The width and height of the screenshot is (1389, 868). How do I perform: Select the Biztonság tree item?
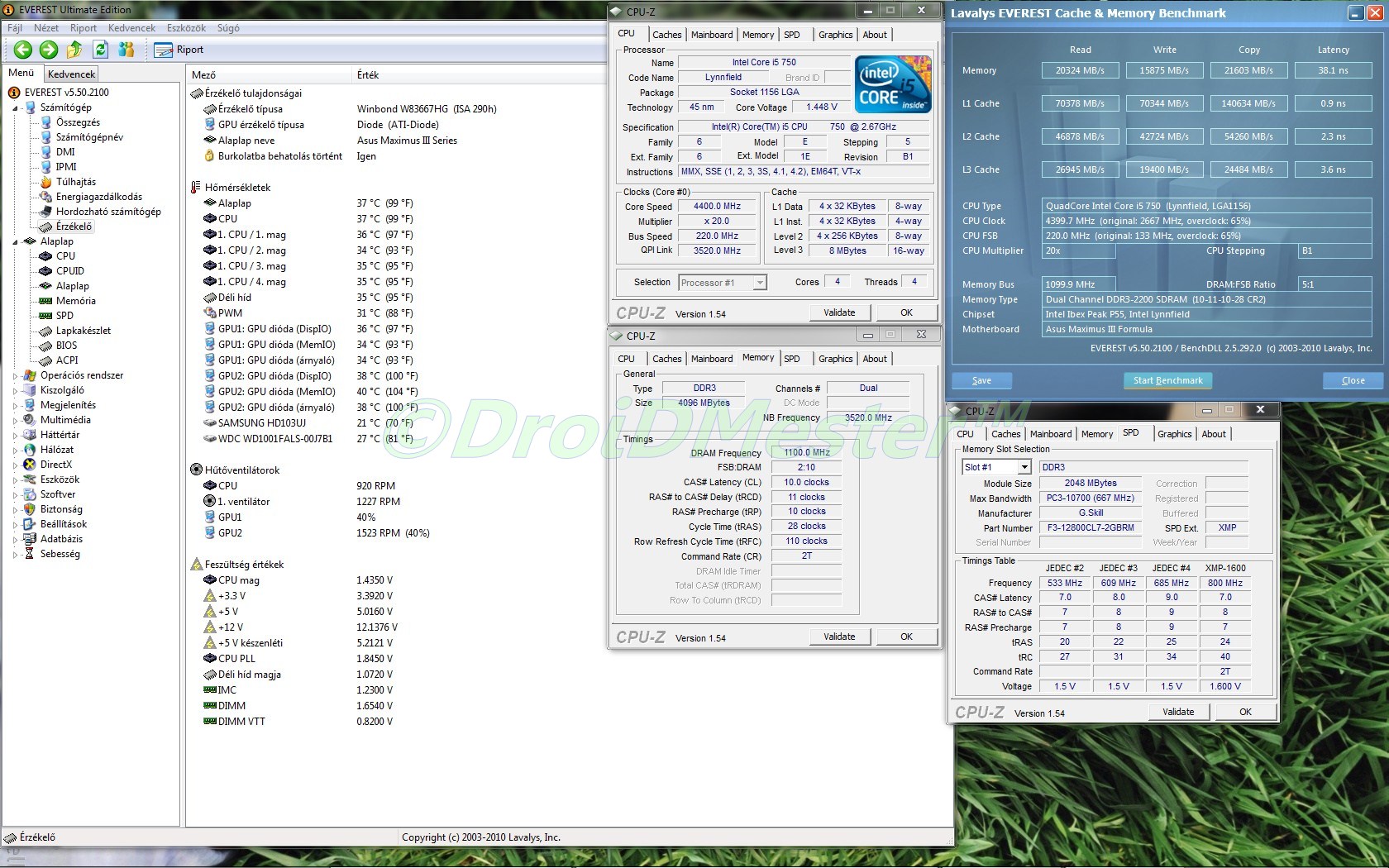pyautogui.click(x=61, y=509)
